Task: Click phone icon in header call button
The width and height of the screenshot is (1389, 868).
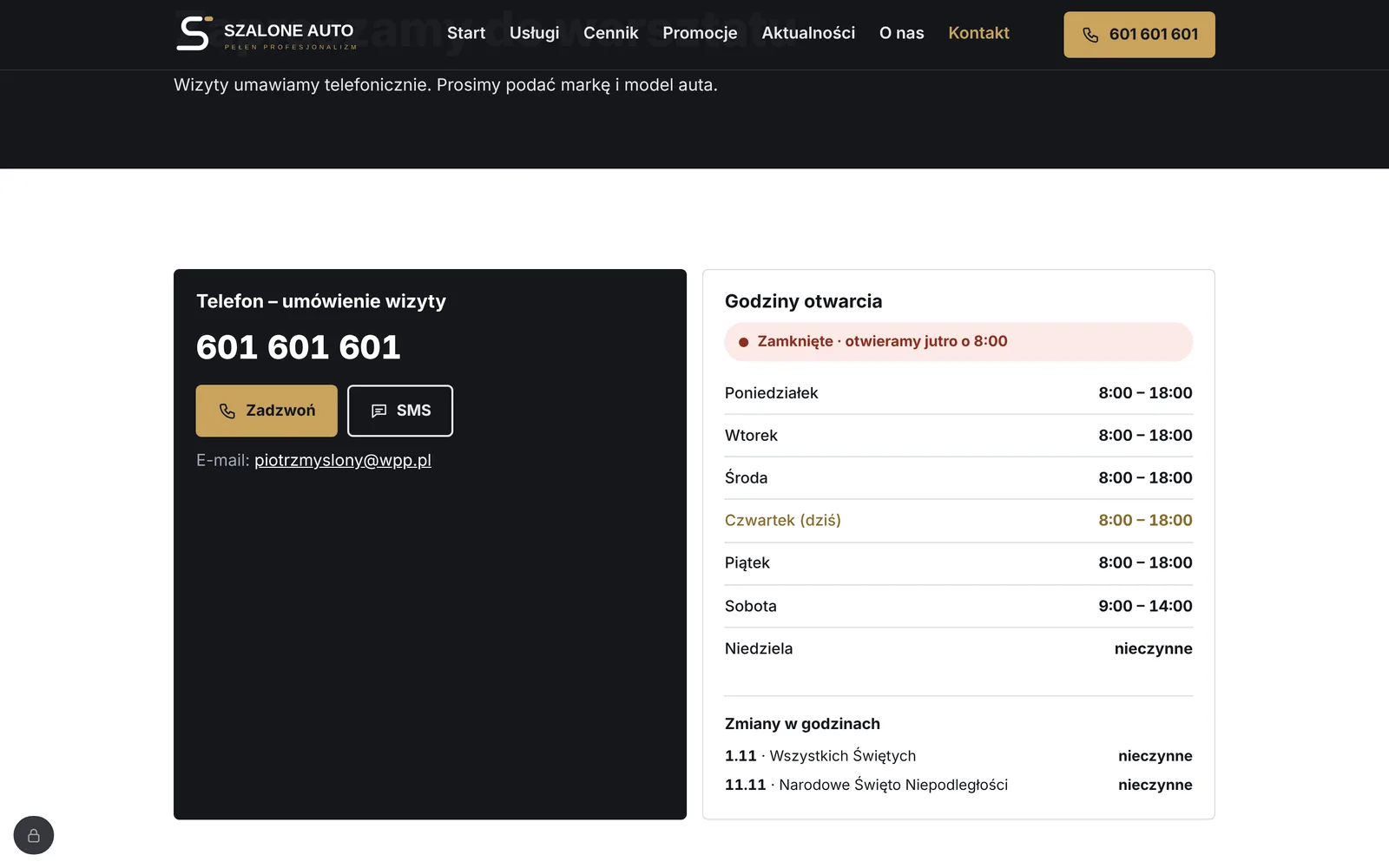Action: coord(1090,35)
